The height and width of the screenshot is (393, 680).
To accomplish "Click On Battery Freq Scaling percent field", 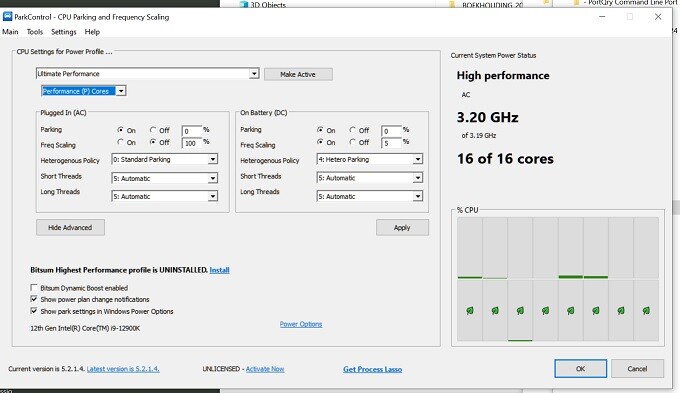I will [x=392, y=143].
